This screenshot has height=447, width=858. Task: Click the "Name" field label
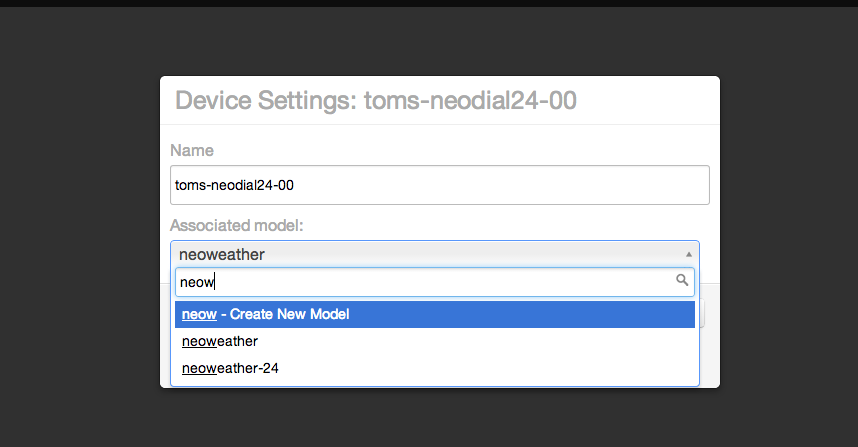click(x=192, y=150)
